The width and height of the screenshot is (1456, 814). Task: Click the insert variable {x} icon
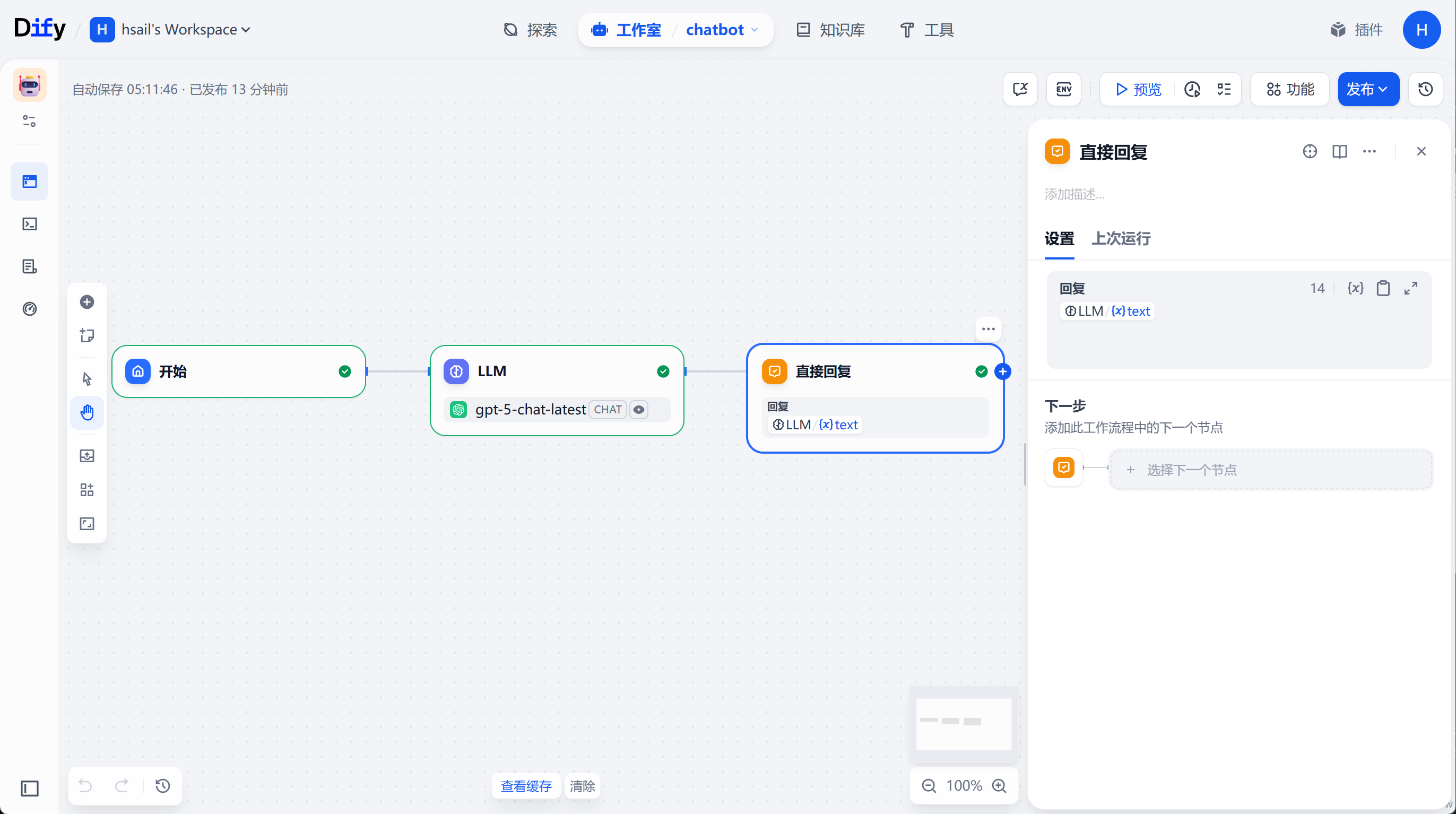1355,288
